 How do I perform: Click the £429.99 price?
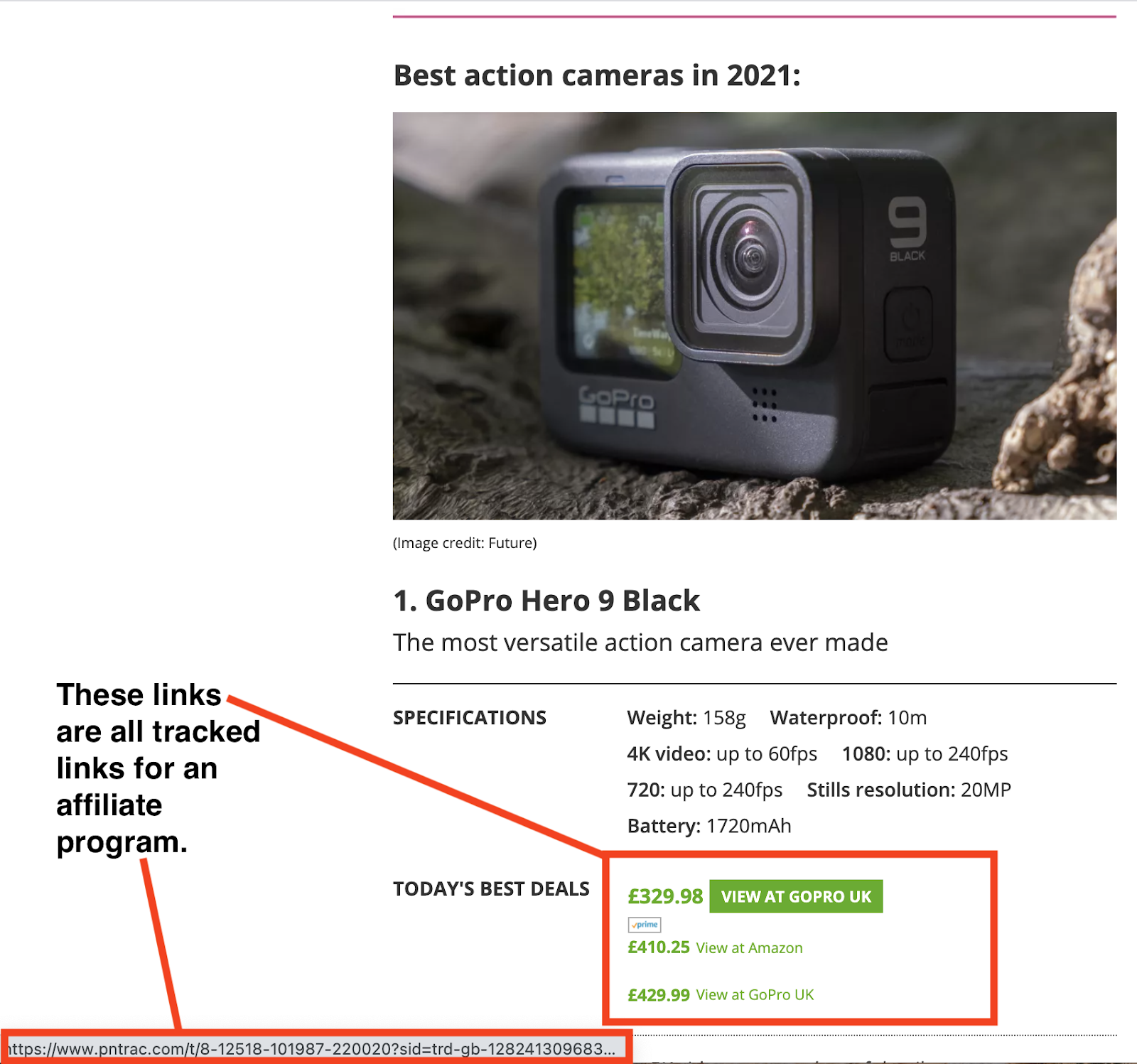pos(659,995)
